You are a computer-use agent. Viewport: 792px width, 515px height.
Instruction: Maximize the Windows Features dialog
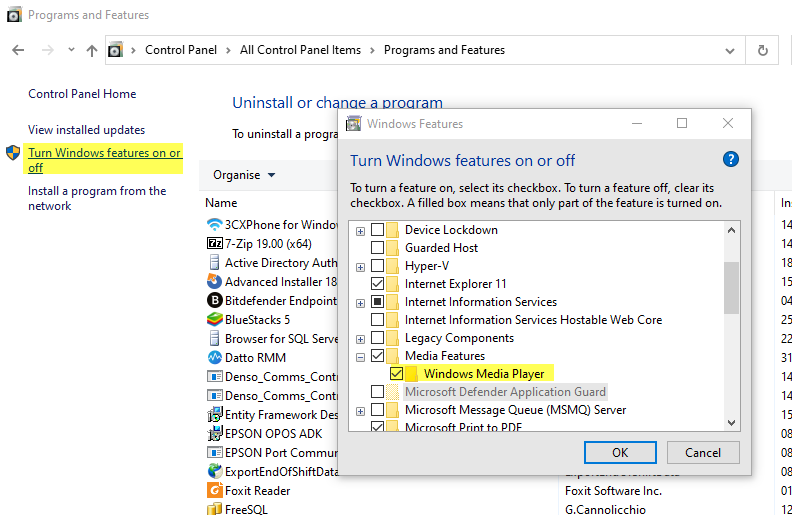[x=682, y=123]
